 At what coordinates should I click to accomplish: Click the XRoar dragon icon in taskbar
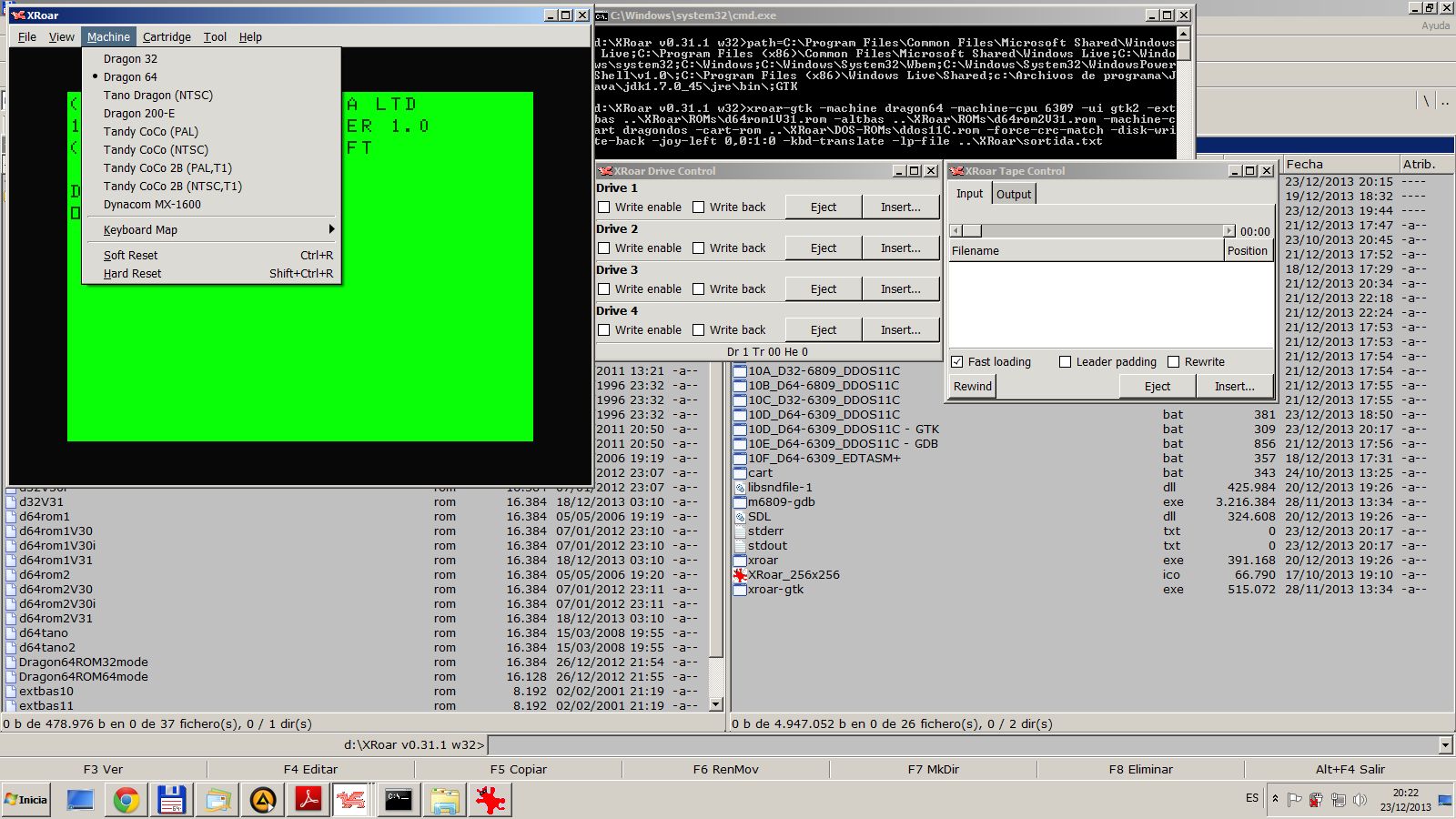351,800
